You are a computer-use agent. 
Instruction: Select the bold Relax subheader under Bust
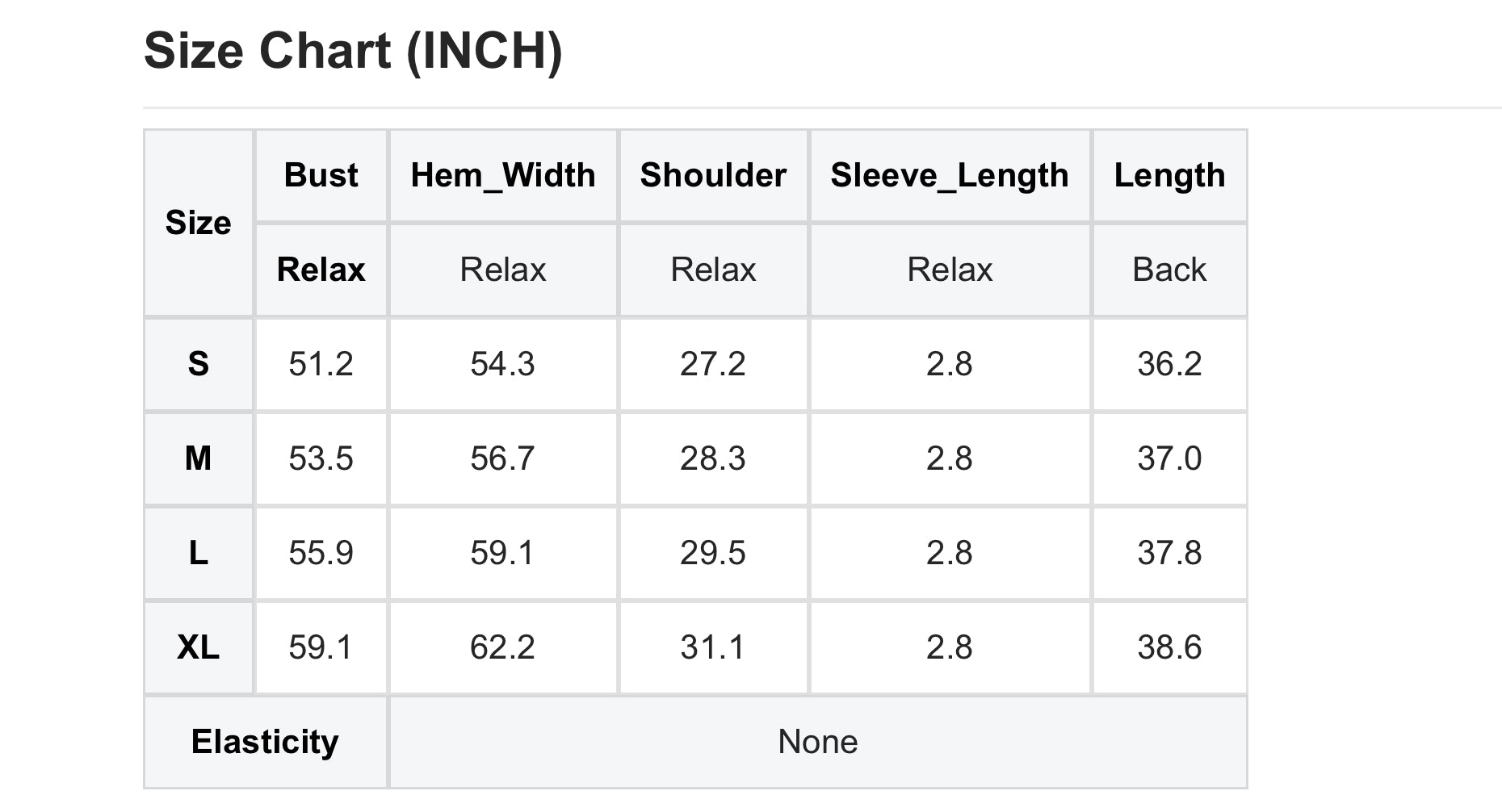pos(321,270)
